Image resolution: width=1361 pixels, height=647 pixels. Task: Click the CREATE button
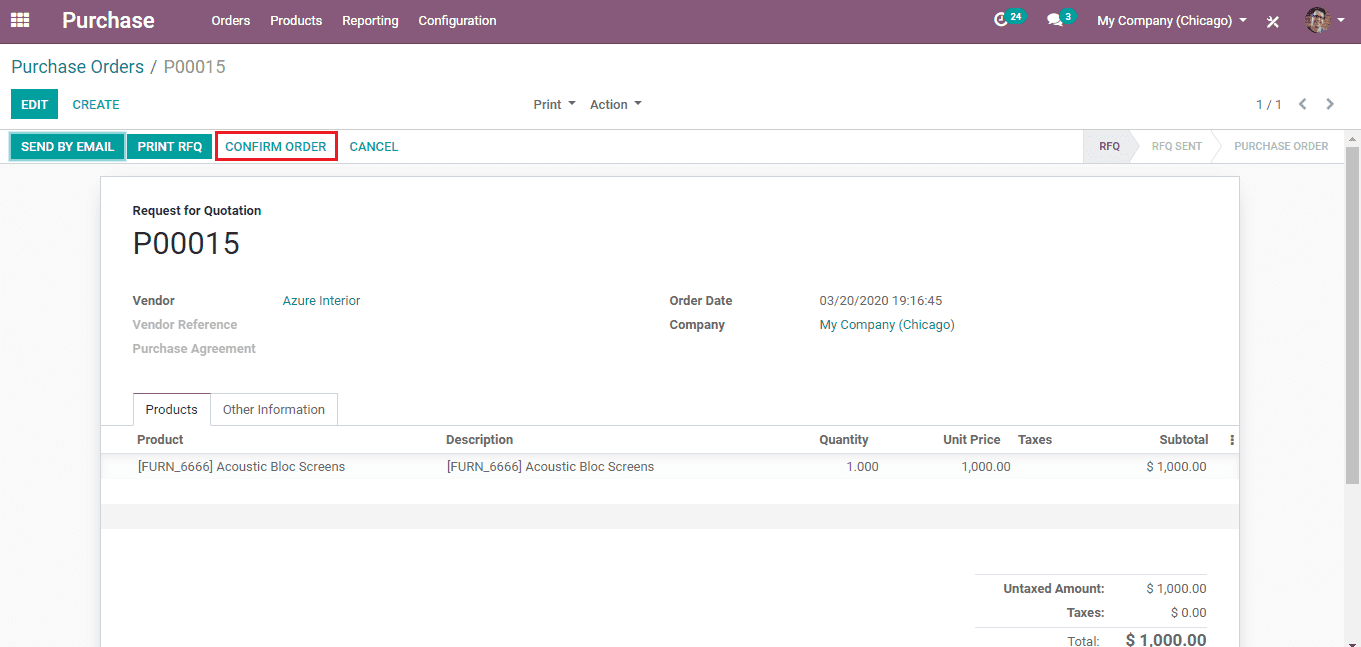[96, 104]
